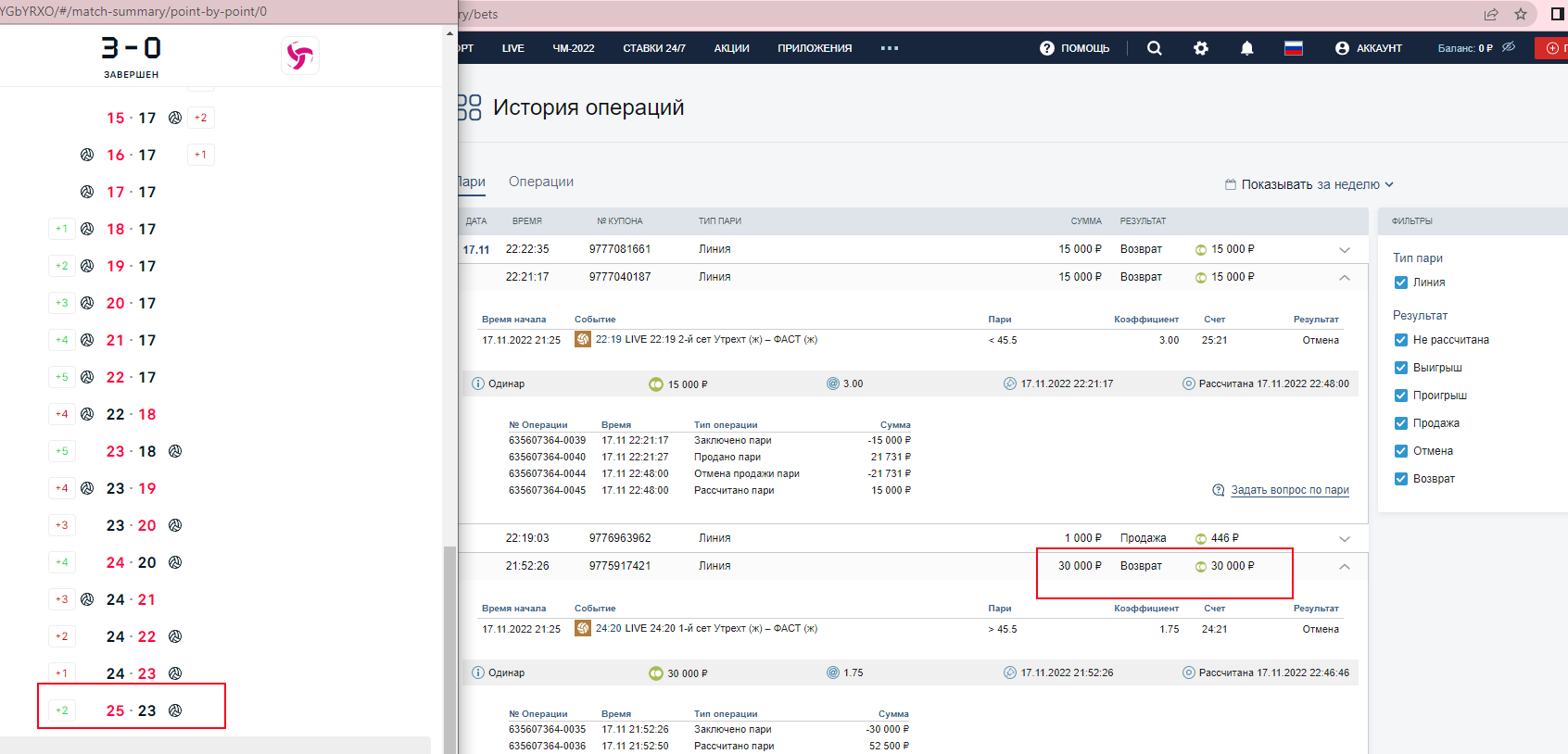
Task: Toggle the Выигрыш result checkbox
Action: point(1401,368)
